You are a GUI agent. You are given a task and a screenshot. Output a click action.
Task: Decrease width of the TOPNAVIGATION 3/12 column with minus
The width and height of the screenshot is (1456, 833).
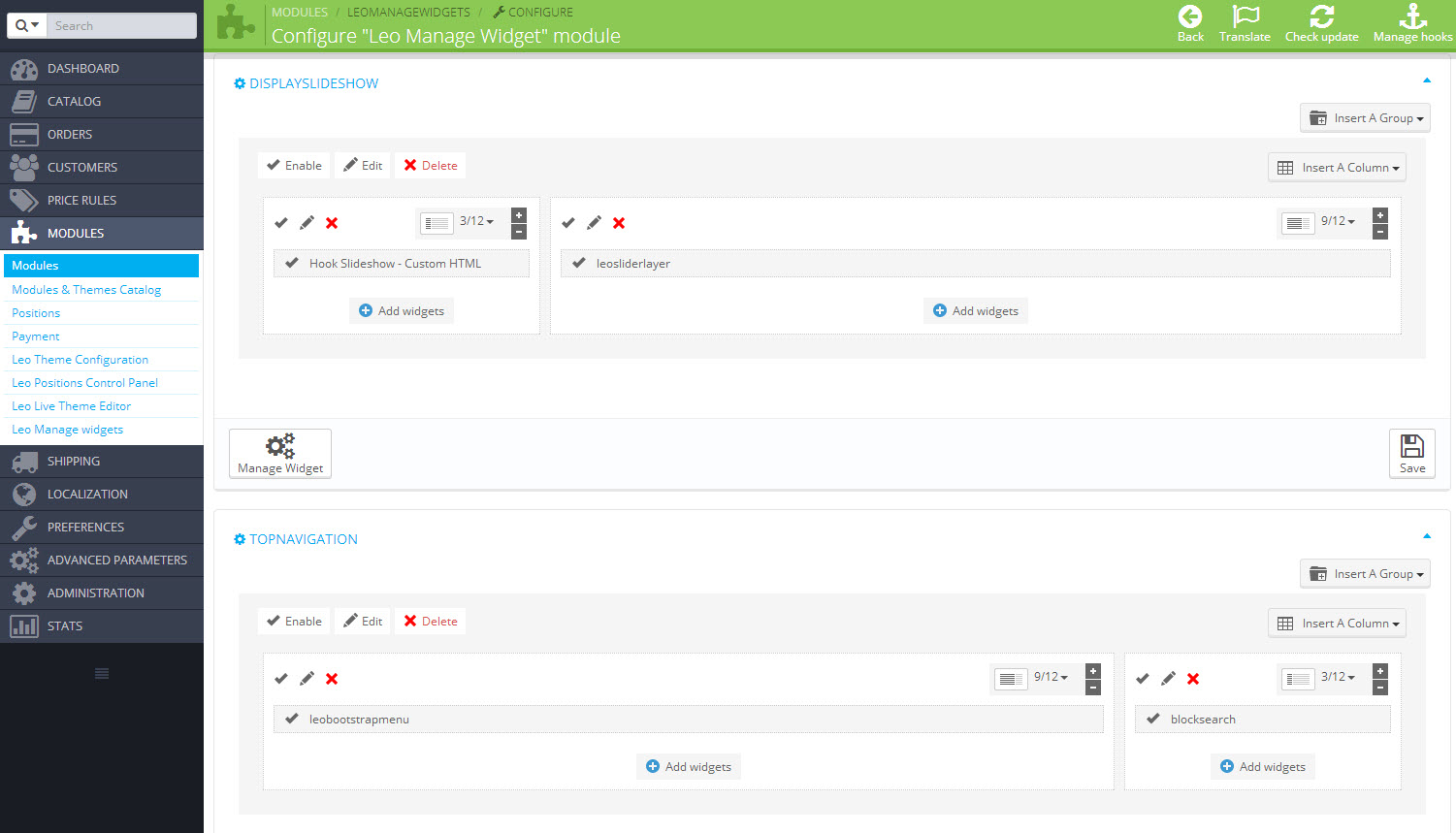[1380, 688]
